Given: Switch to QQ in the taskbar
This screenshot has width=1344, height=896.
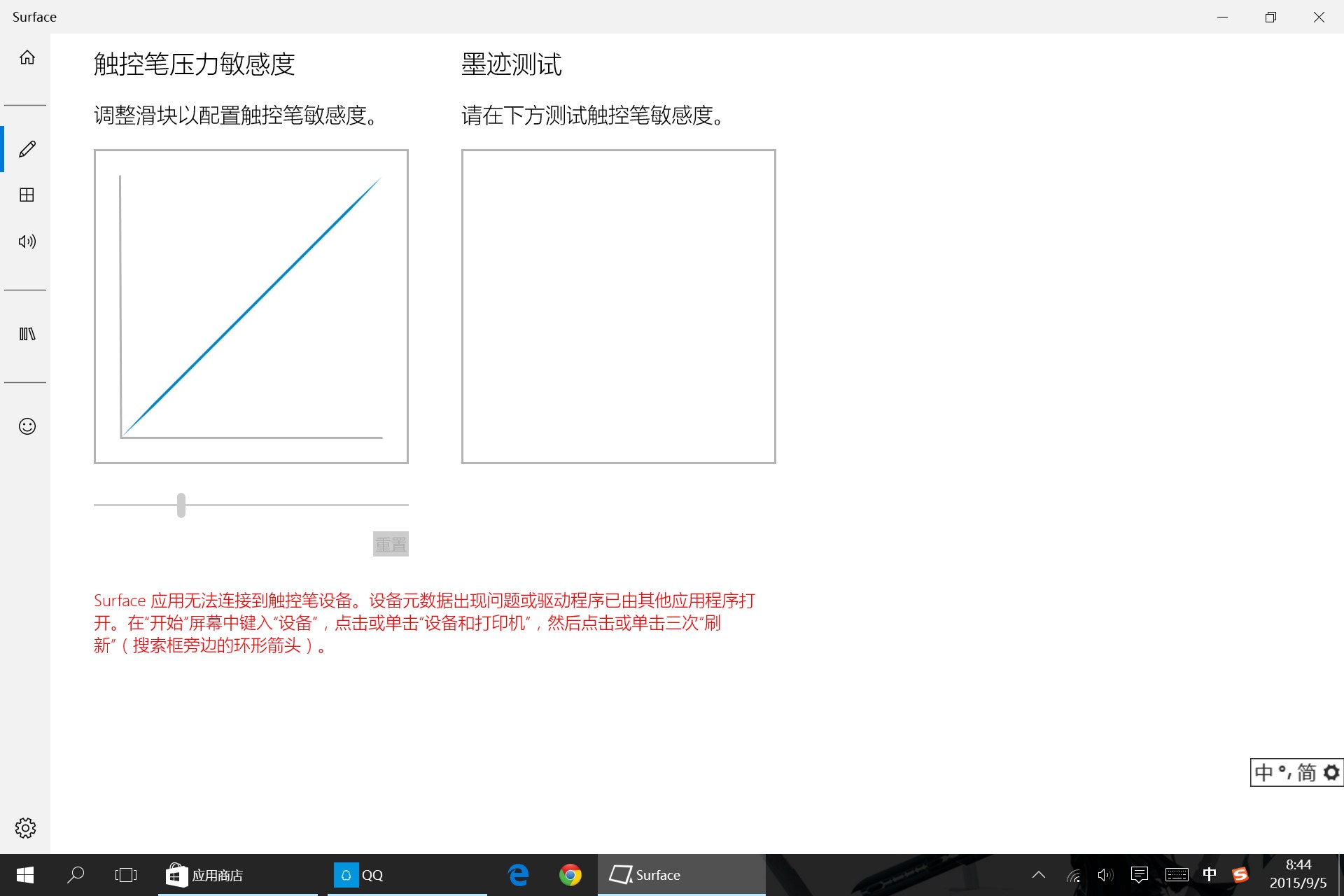Looking at the screenshot, I should [x=360, y=875].
